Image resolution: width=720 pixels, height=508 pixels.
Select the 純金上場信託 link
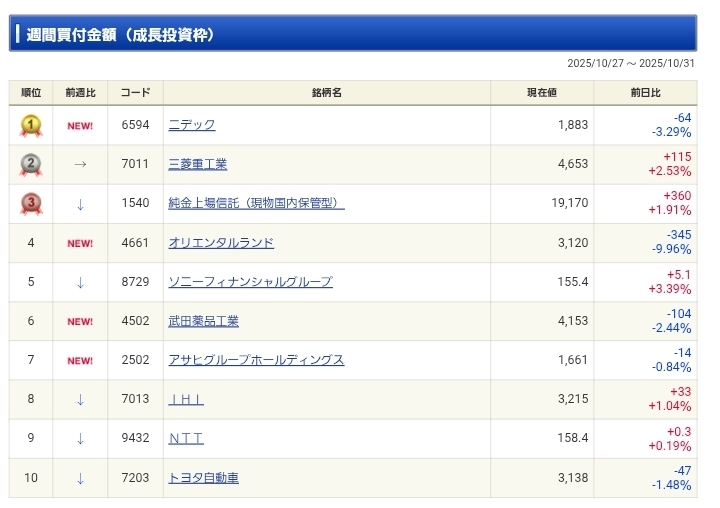click(x=256, y=203)
